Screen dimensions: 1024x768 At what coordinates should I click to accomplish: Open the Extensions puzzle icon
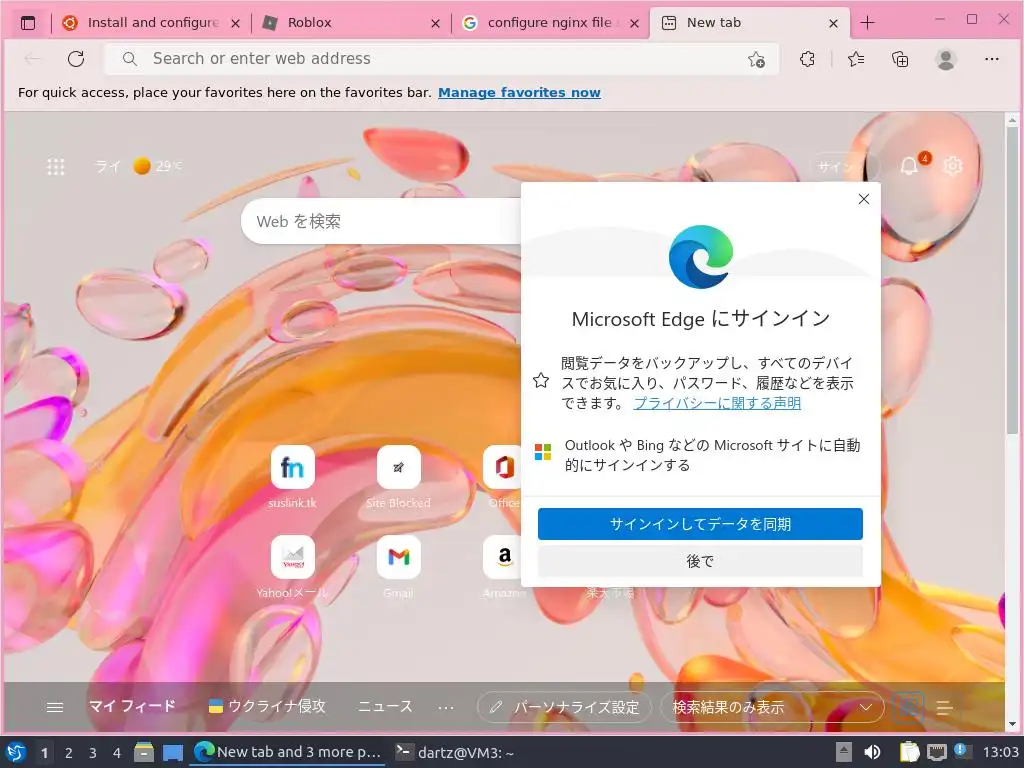[807, 59]
